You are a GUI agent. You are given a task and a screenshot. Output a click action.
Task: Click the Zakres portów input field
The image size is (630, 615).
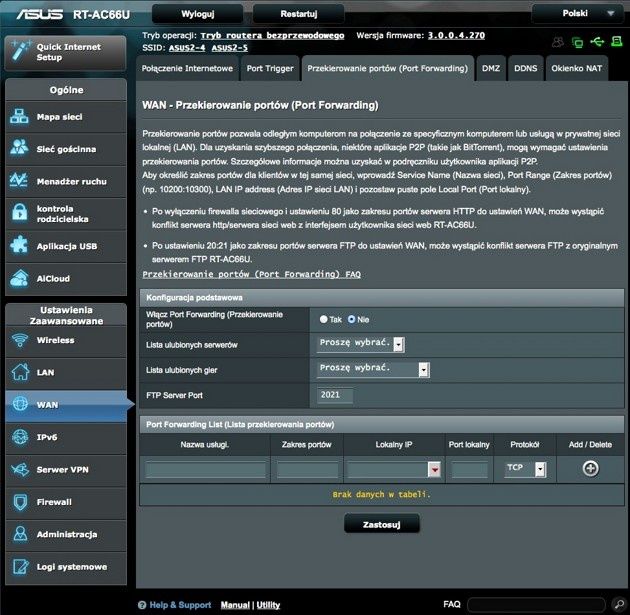click(x=307, y=469)
